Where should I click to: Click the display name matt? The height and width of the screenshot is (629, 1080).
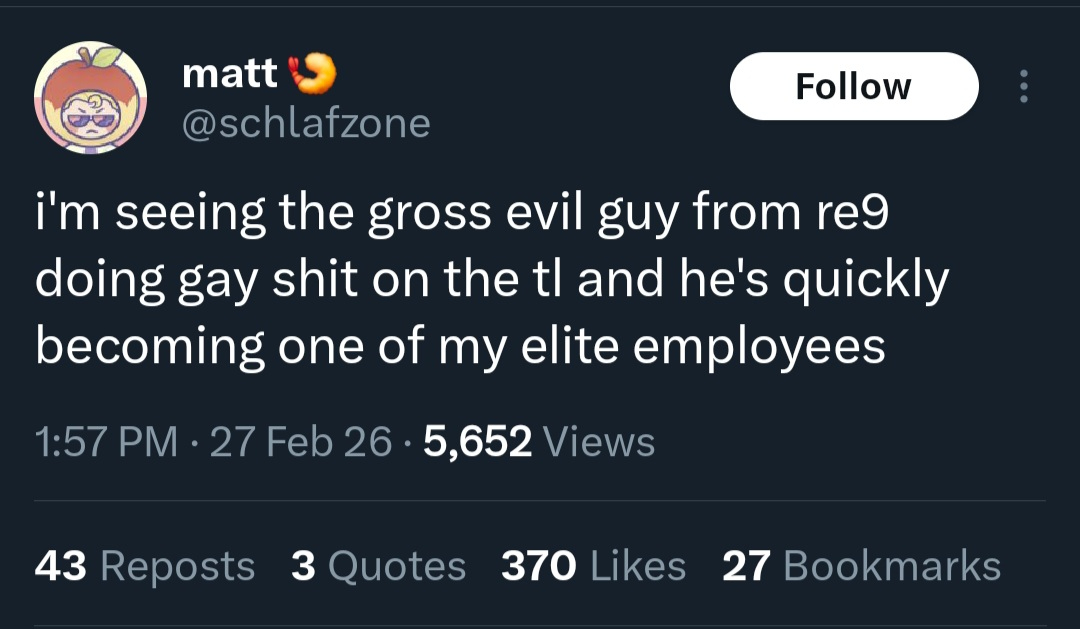(230, 74)
